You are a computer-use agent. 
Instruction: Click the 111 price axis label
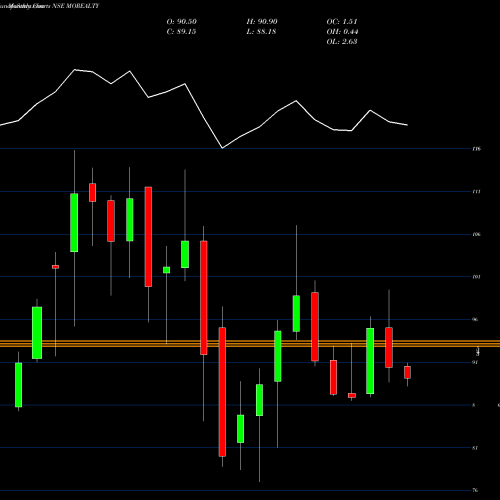point(476,192)
